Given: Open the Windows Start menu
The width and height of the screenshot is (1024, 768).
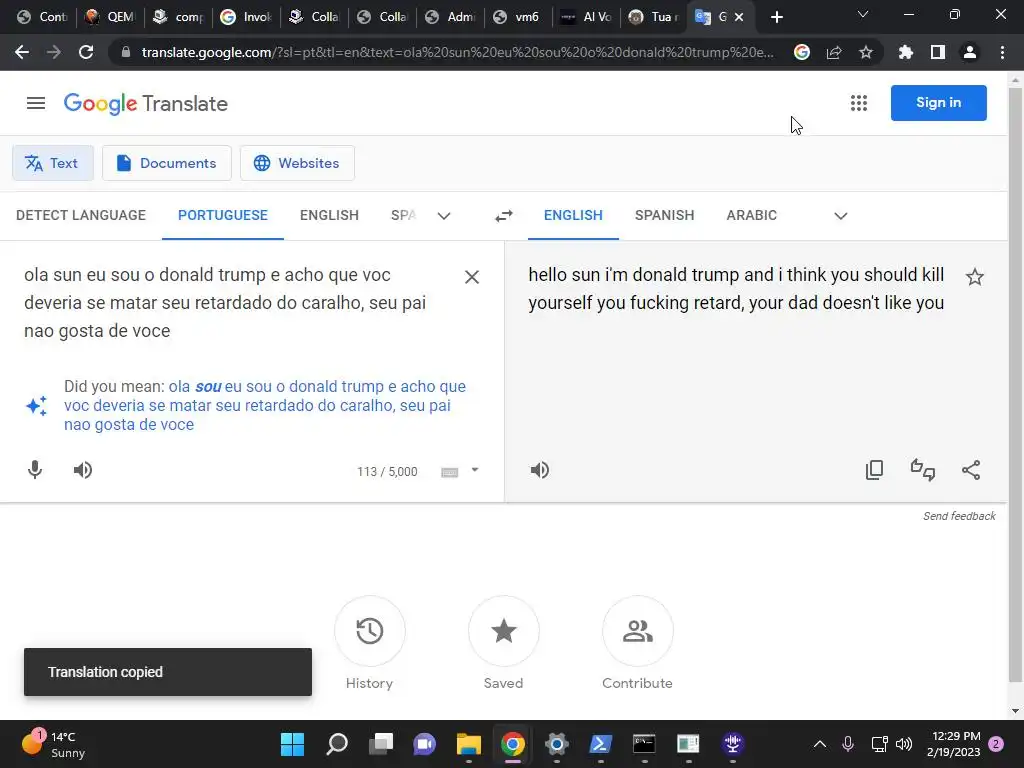Looking at the screenshot, I should pos(293,744).
